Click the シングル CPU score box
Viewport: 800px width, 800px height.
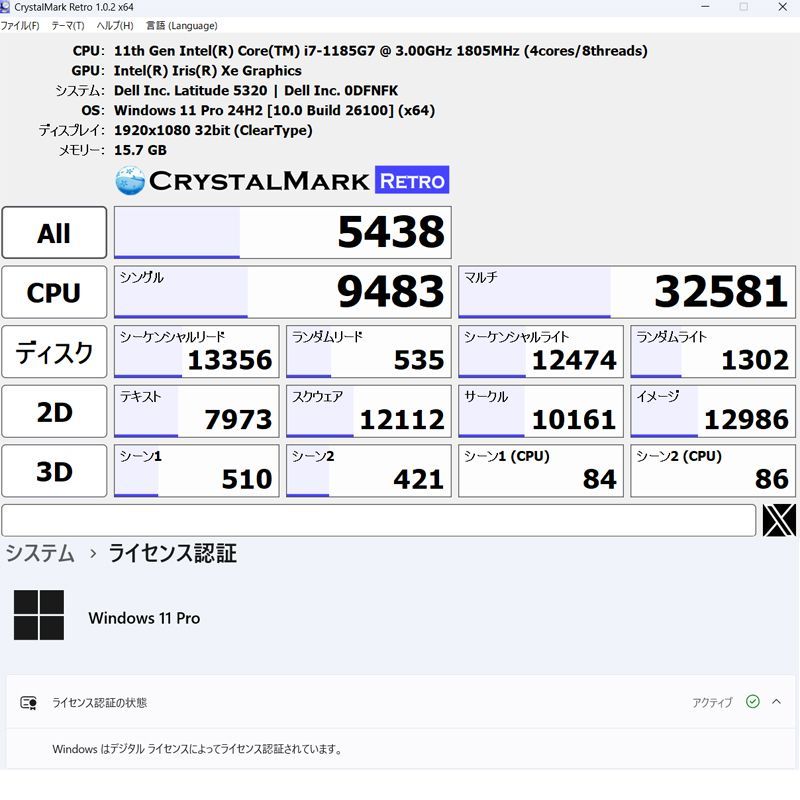(282, 292)
